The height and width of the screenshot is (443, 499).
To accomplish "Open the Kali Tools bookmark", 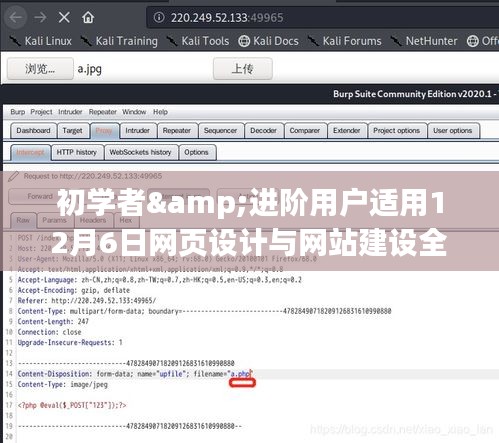I will coord(198,41).
